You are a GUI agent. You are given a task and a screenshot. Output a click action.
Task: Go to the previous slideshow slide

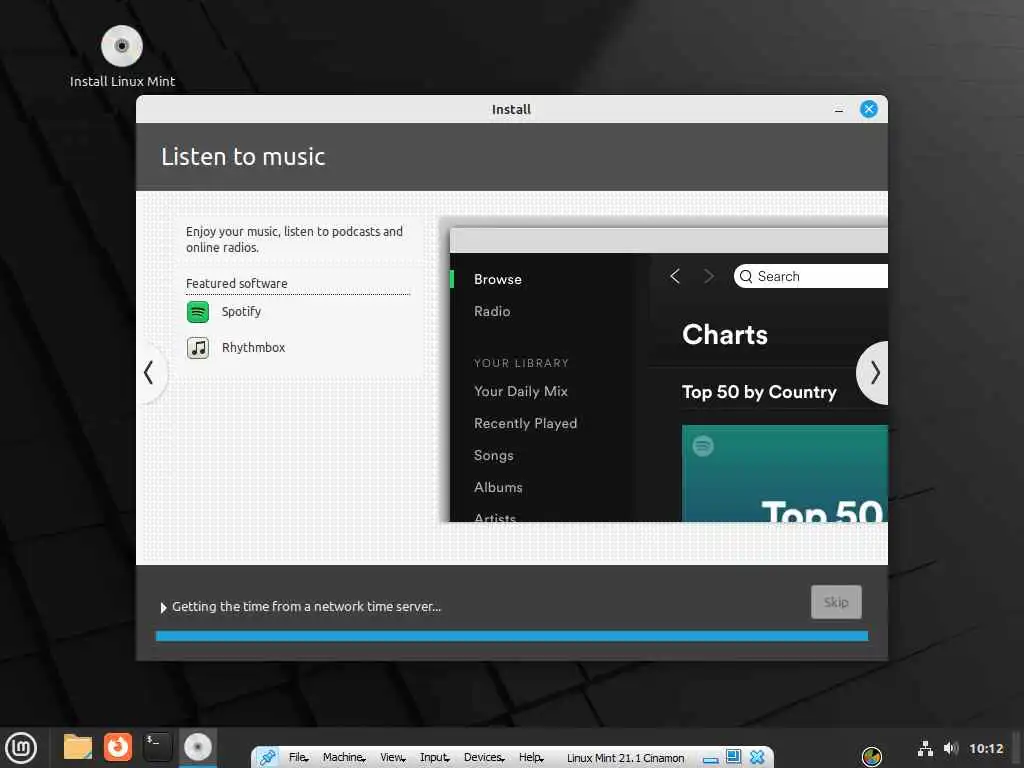tap(150, 373)
